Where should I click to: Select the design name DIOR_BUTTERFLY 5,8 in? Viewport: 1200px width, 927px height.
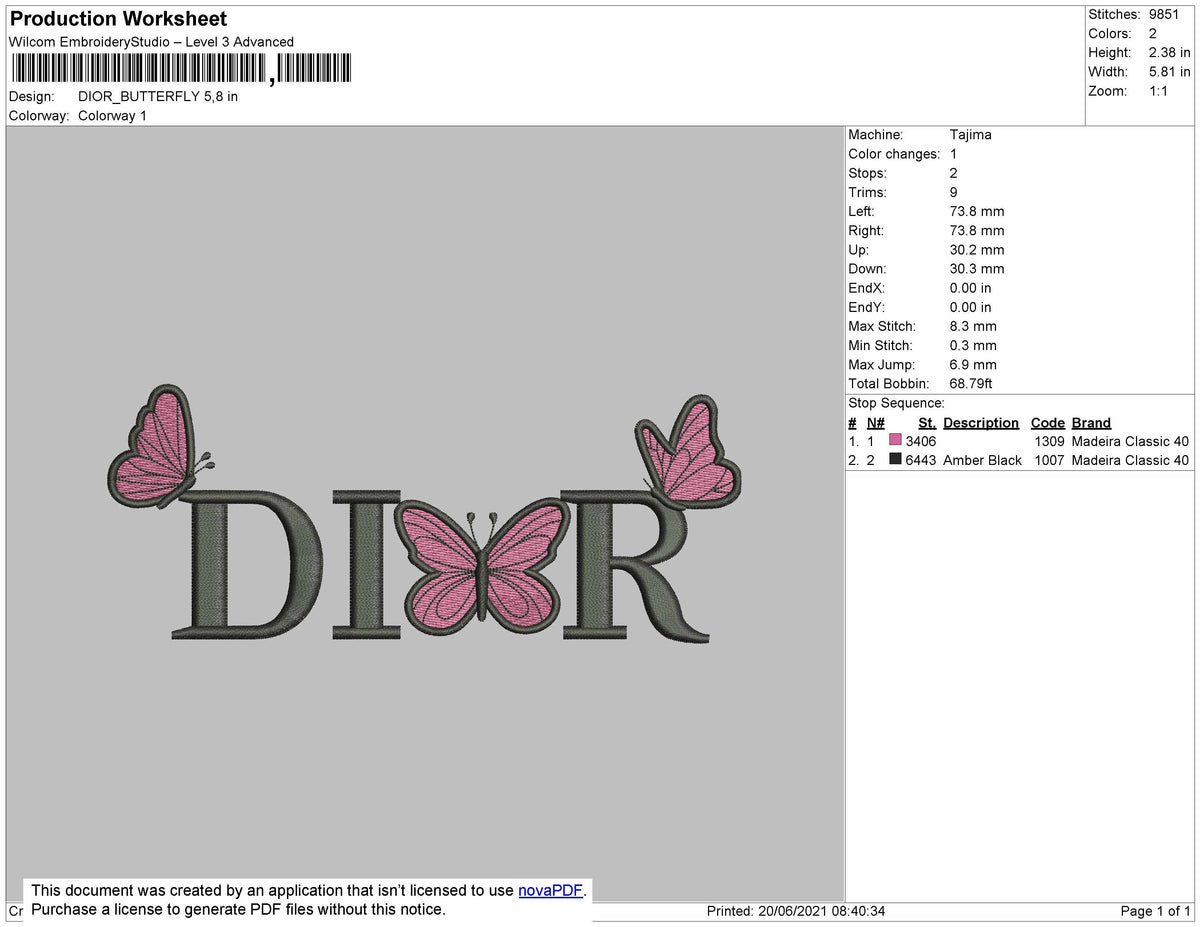coord(158,96)
